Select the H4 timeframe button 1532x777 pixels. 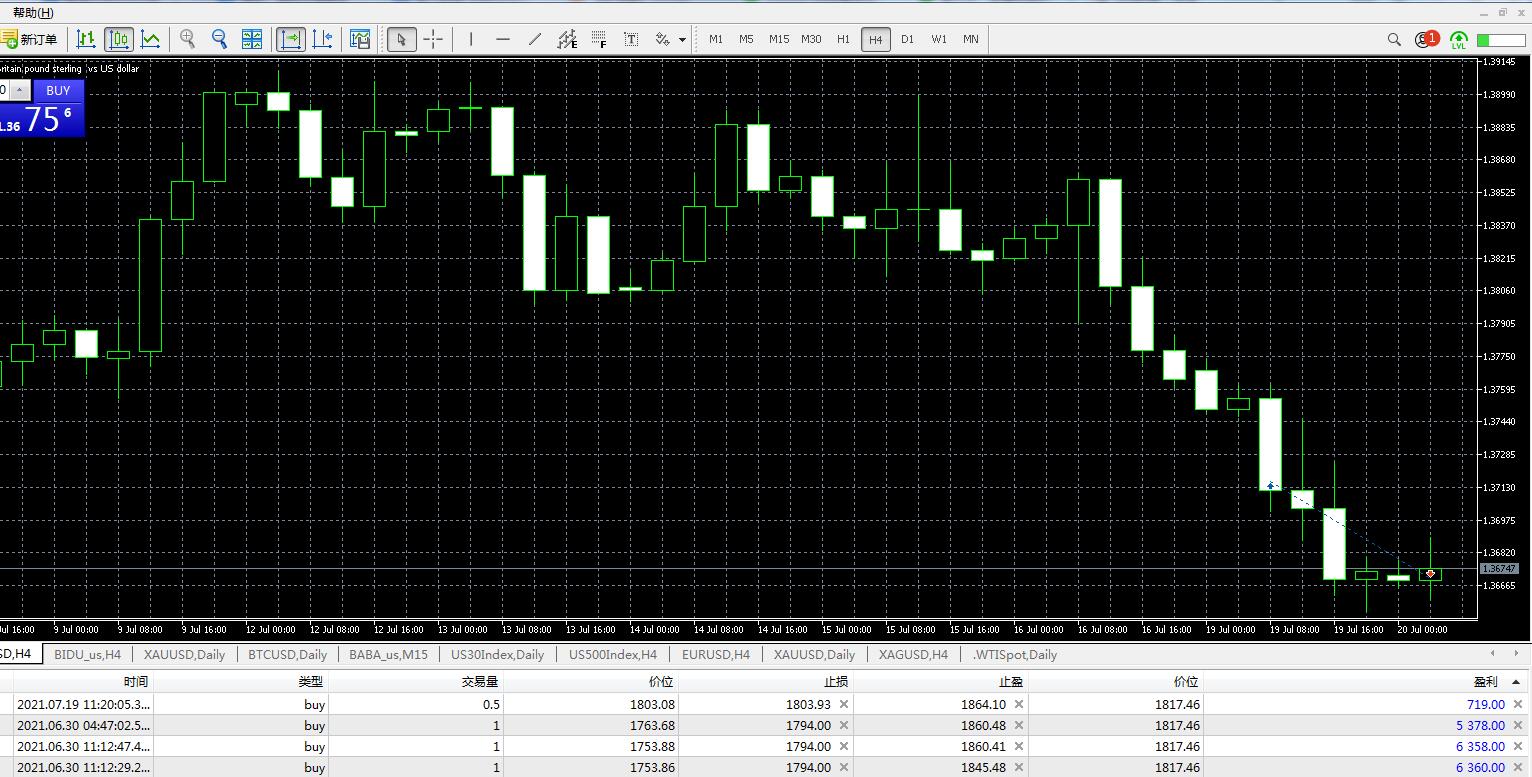(x=875, y=39)
